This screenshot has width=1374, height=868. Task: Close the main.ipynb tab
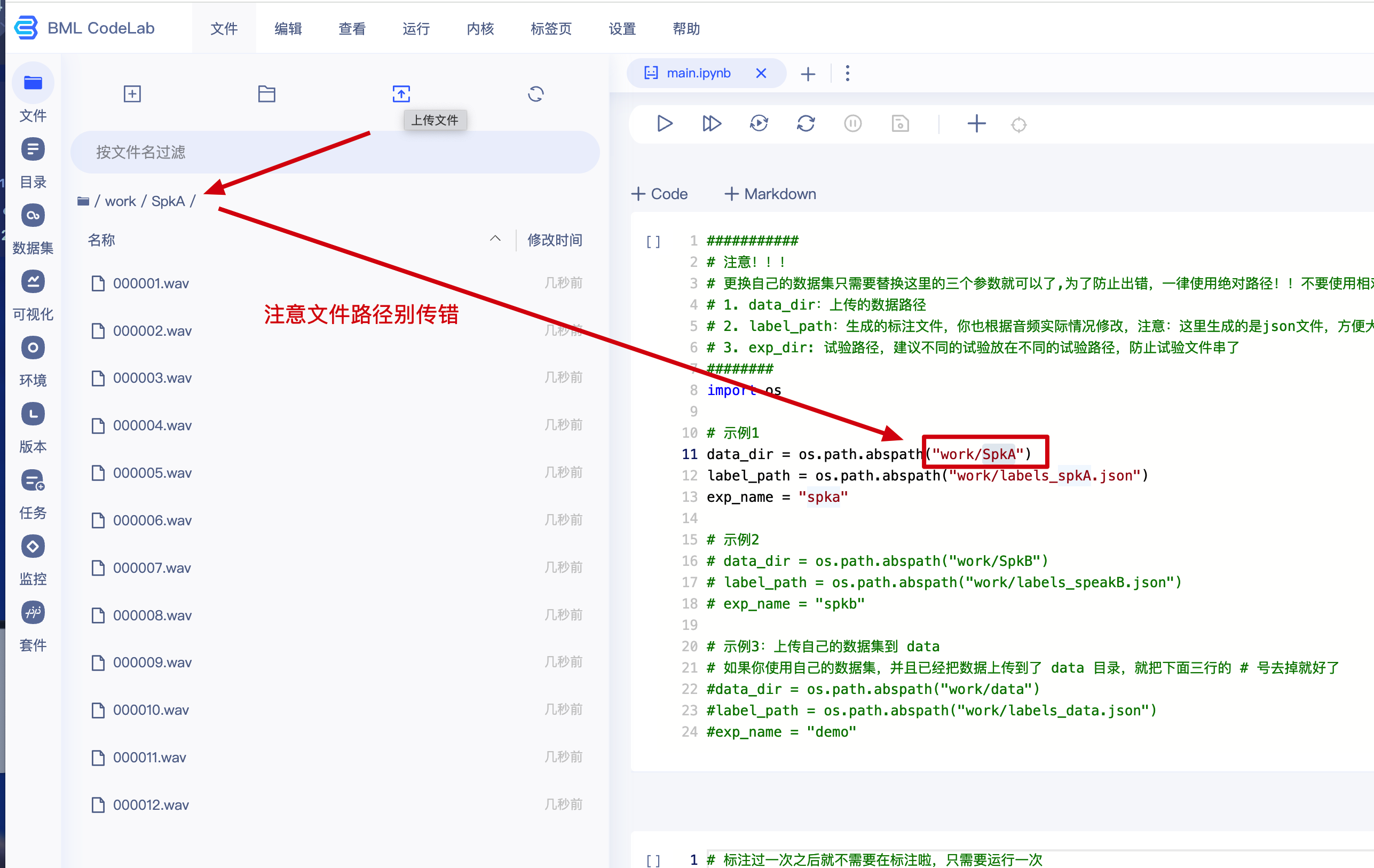pos(761,74)
